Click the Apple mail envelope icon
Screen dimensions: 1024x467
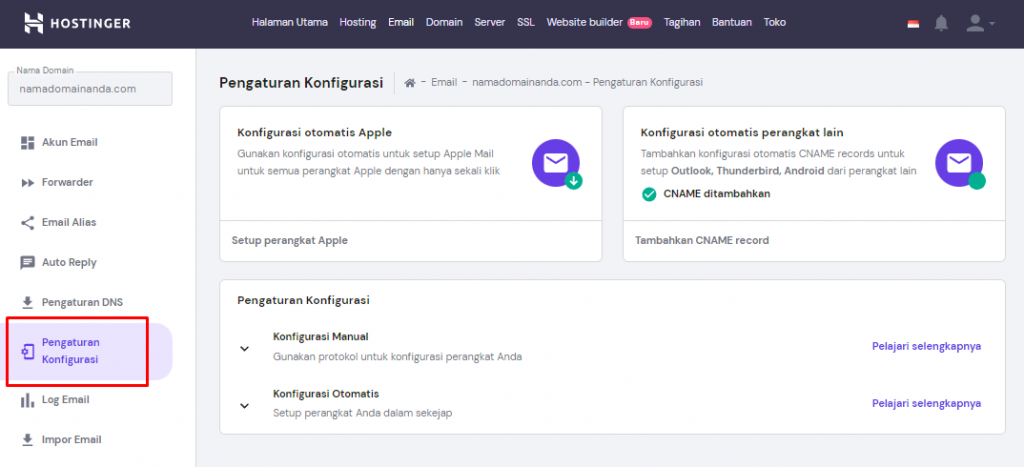tap(556, 163)
